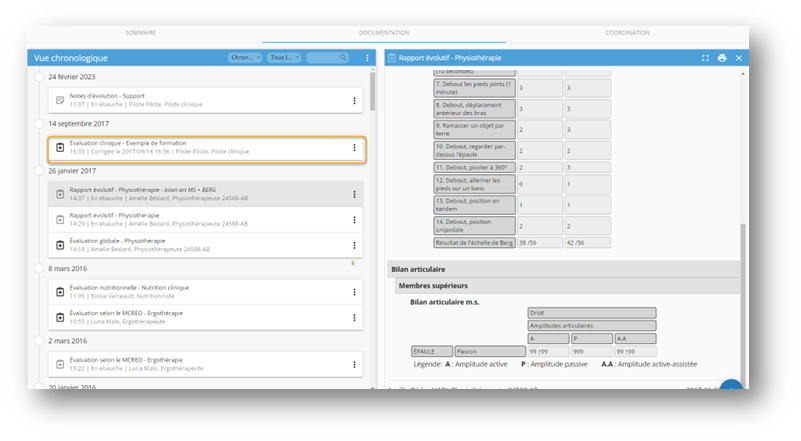The image size is (801, 441).
Task: Expand the report panel to fullscreen
Action: (705, 58)
